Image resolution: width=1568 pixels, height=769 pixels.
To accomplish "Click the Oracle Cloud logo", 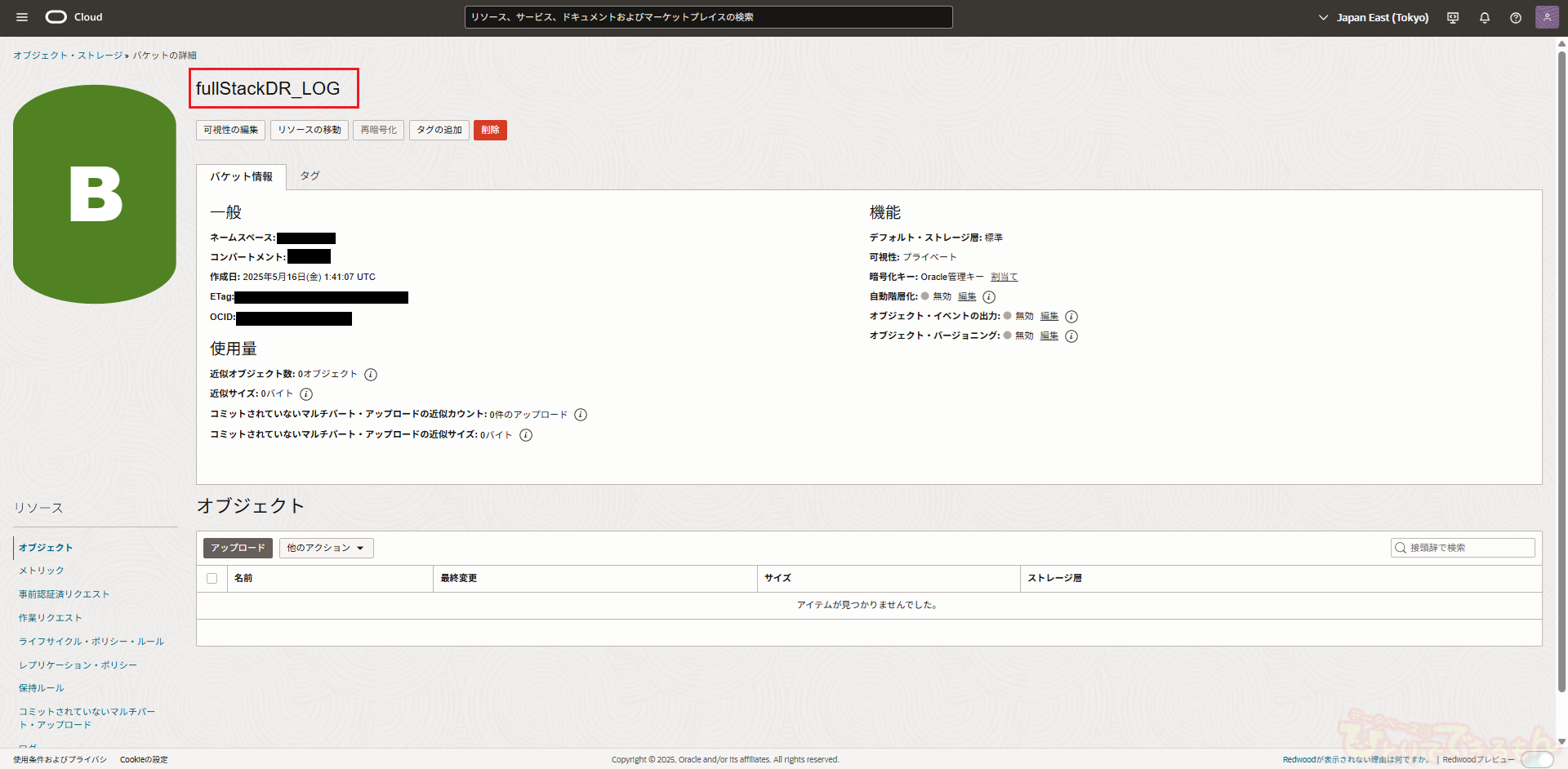I will coord(73,17).
